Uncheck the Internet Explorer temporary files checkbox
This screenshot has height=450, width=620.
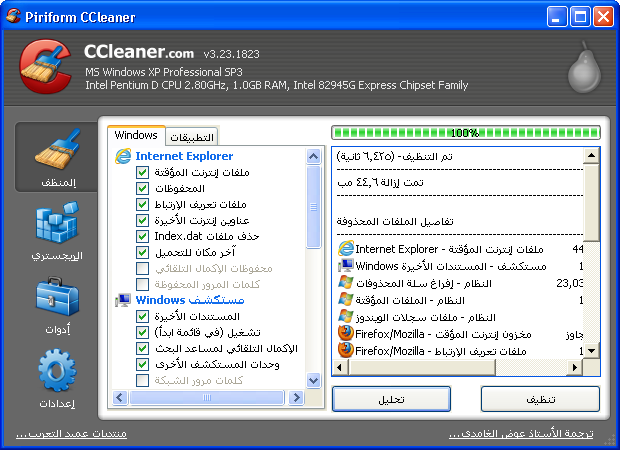143,173
